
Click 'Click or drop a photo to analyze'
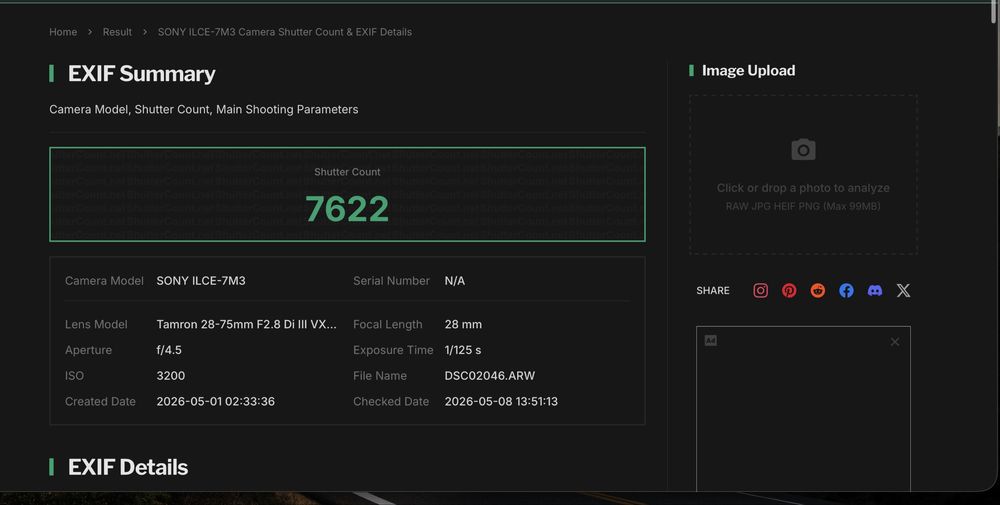803,188
